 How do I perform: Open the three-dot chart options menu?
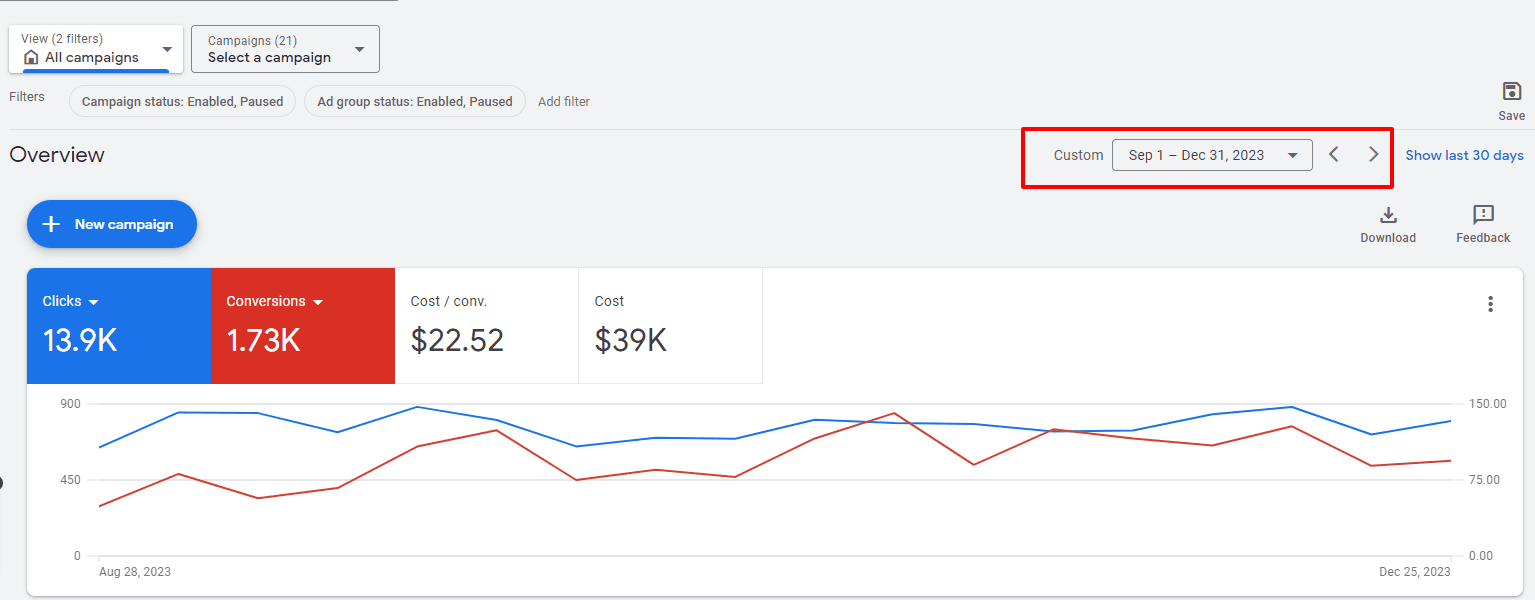(x=1490, y=304)
